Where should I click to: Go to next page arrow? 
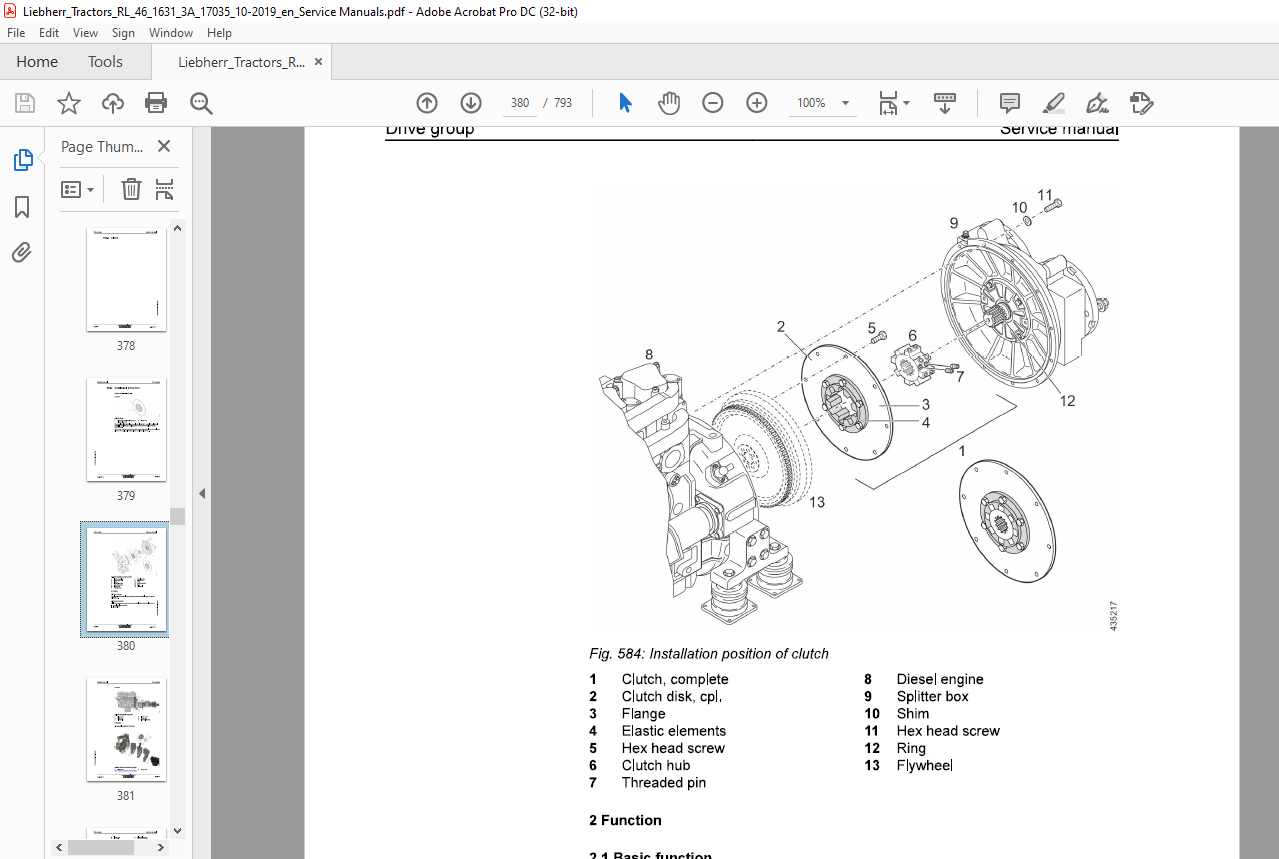click(471, 103)
